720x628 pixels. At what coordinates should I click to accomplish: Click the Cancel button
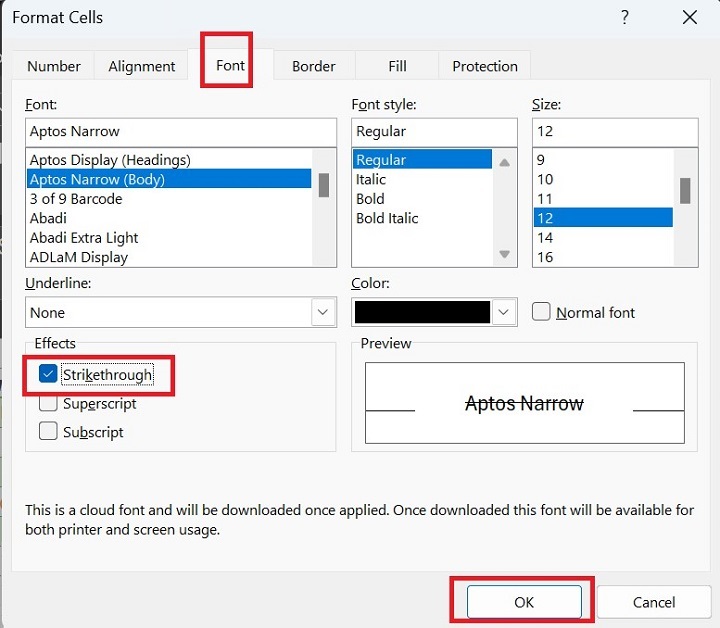(x=654, y=602)
